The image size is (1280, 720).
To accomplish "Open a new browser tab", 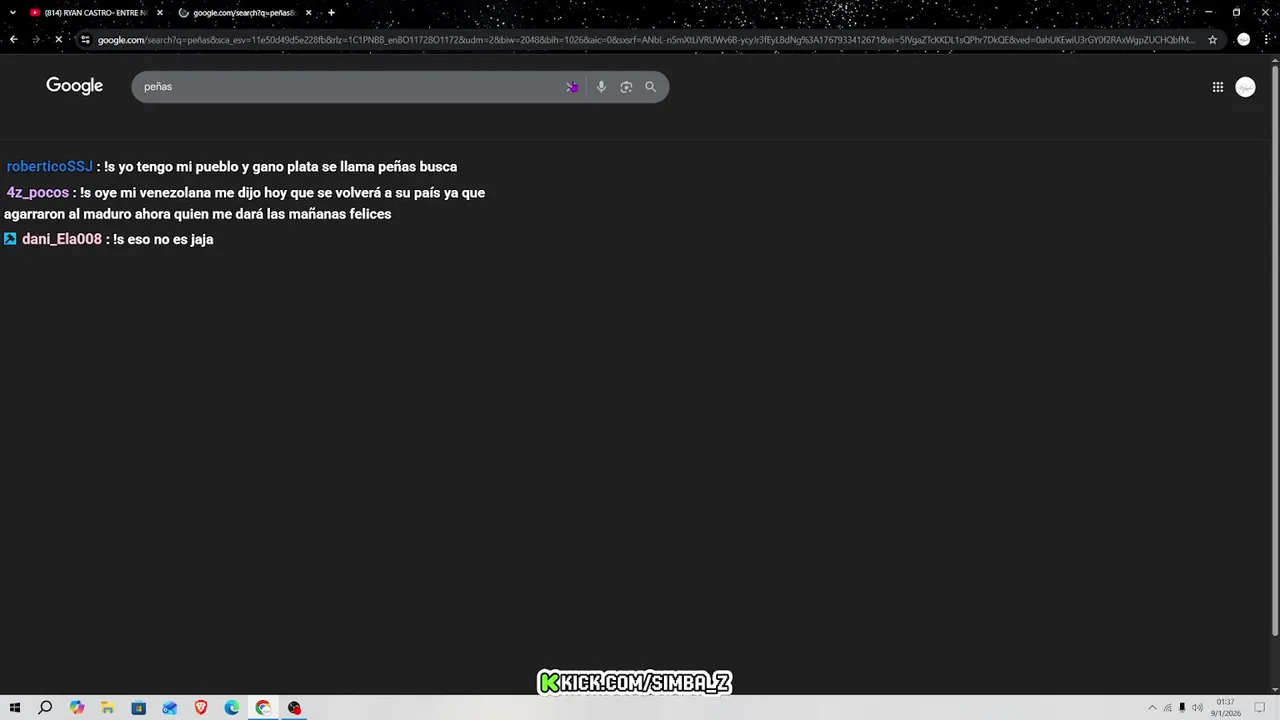I will 331,13.
